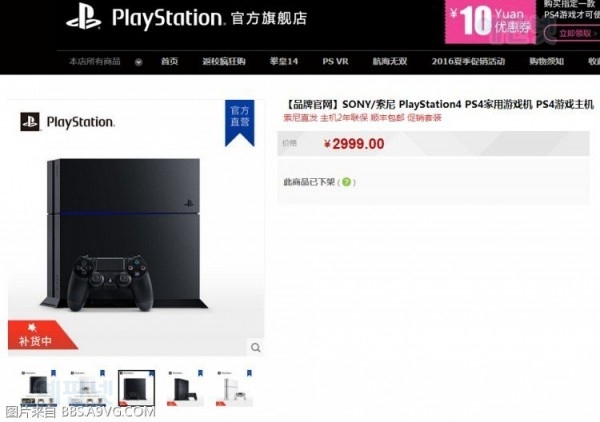Select the first product thumbnail

coord(39,388)
